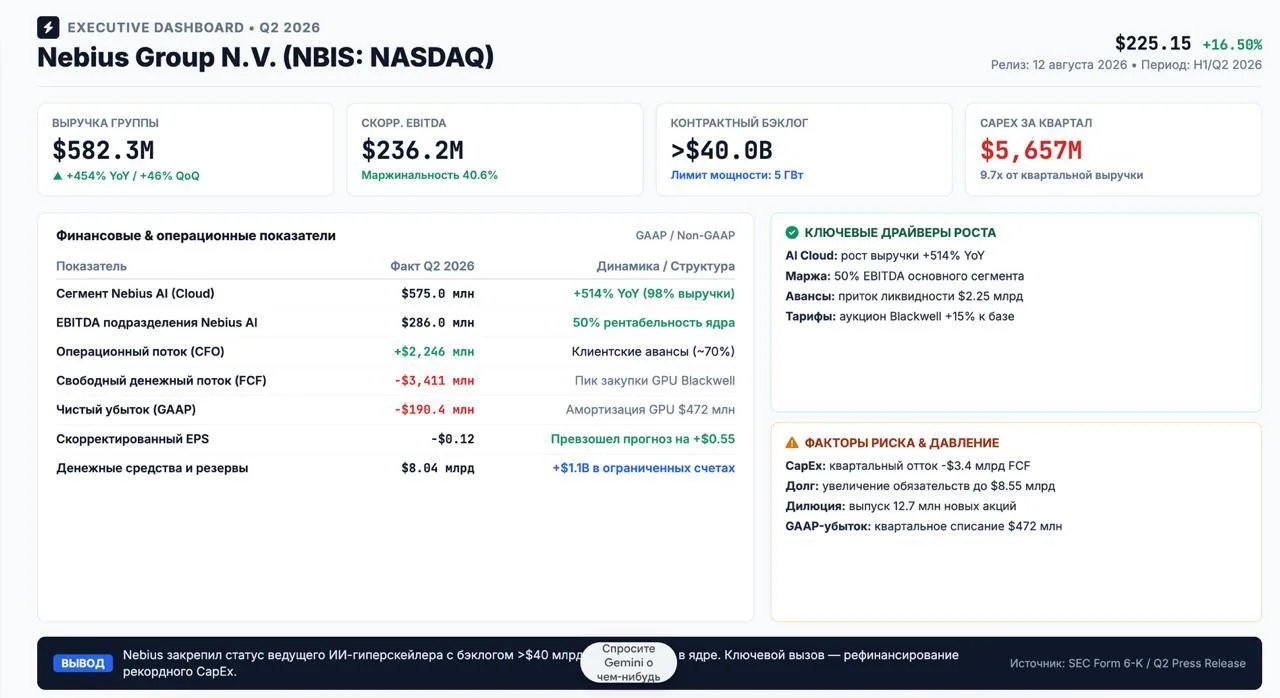This screenshot has height=698, width=1280.
Task: Click the $575.0 млн value
Action: tap(438, 294)
